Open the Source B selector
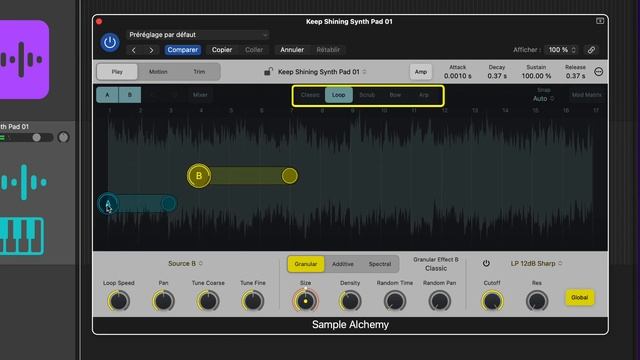 [185, 264]
